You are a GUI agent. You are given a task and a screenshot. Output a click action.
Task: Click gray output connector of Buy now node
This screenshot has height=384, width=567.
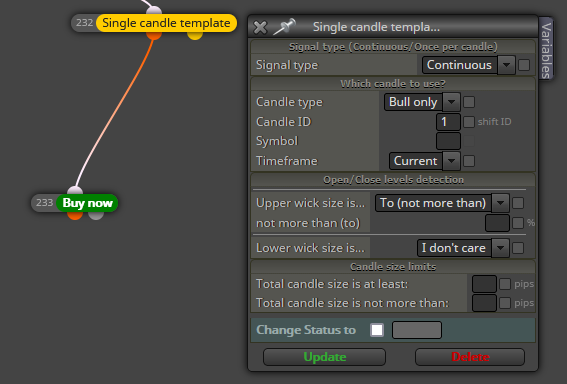[96, 216]
